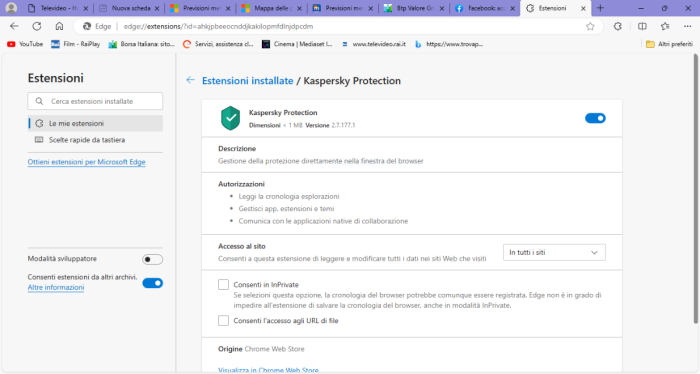Viewport: 700px width, 374px height.
Task: Open Altri preferiti folder
Action: click(x=670, y=44)
